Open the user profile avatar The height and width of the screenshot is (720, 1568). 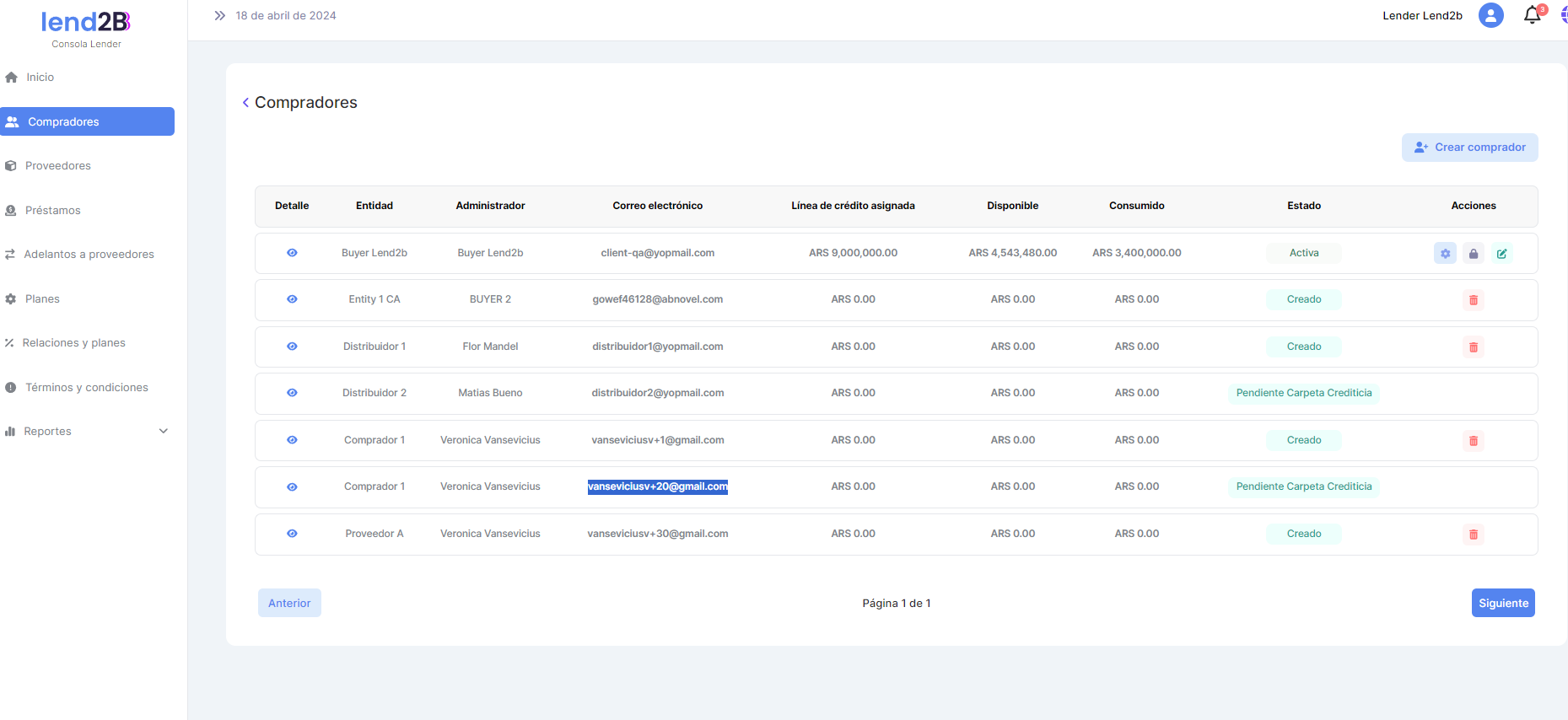tap(1490, 15)
